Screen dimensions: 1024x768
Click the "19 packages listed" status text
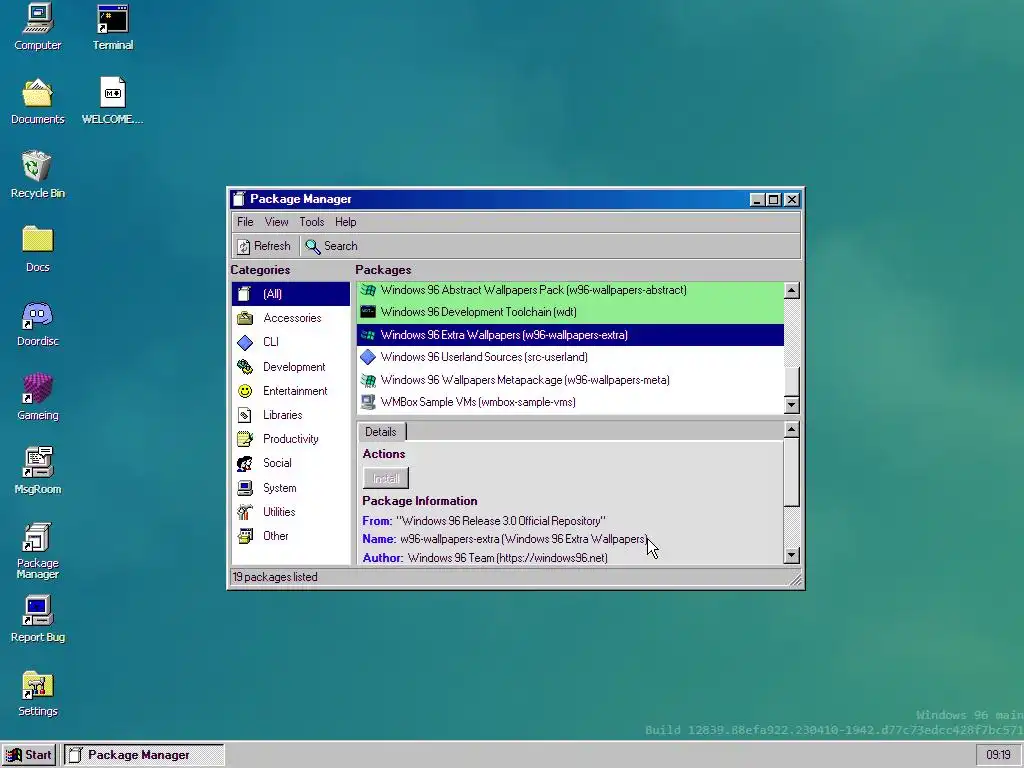click(275, 577)
